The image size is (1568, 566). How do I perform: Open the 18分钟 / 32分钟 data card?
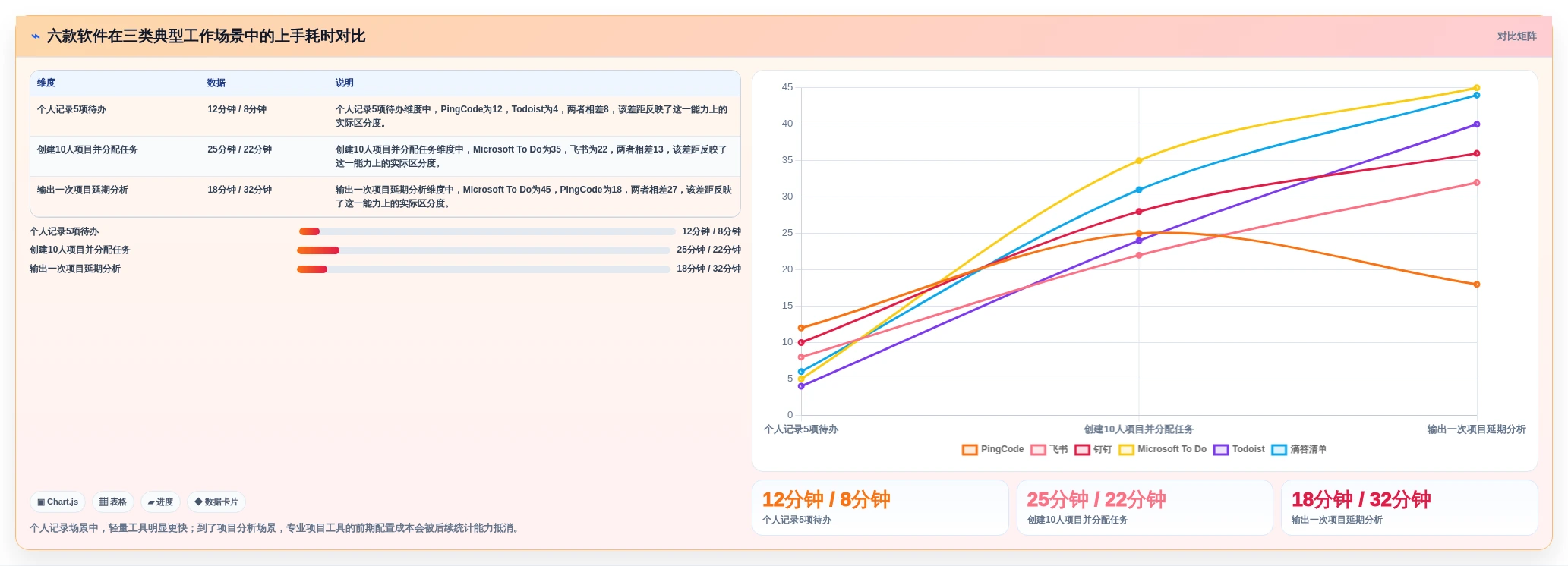tap(1409, 508)
